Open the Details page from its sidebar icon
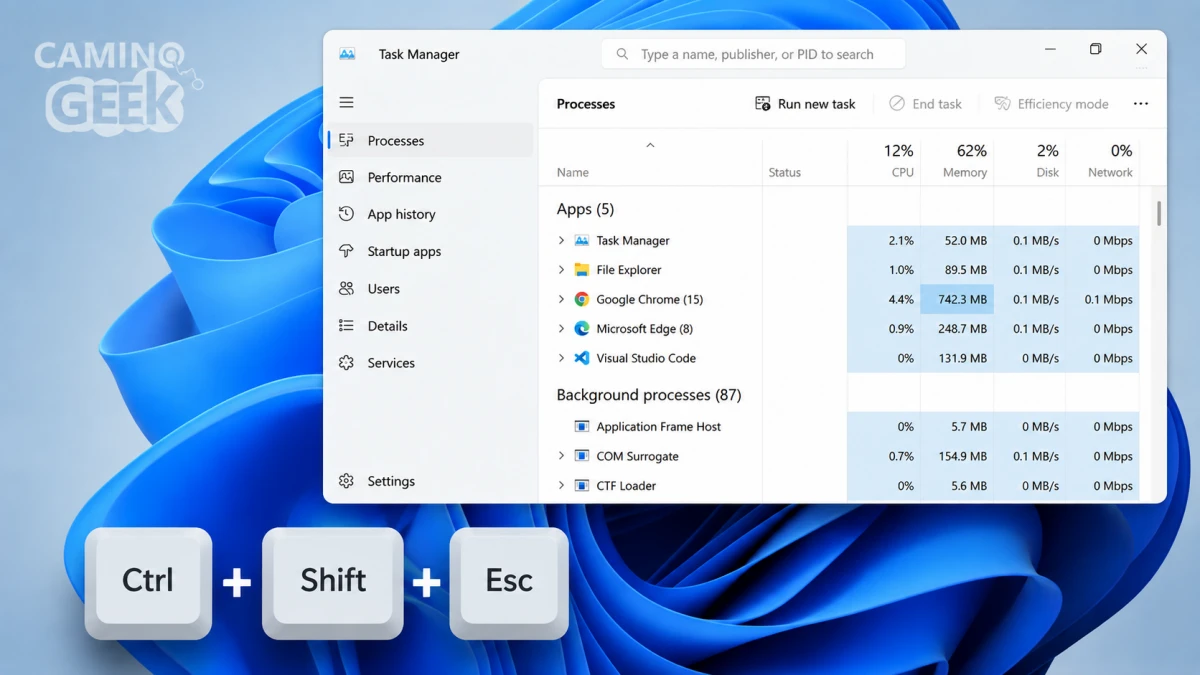1200x675 pixels. coord(346,325)
